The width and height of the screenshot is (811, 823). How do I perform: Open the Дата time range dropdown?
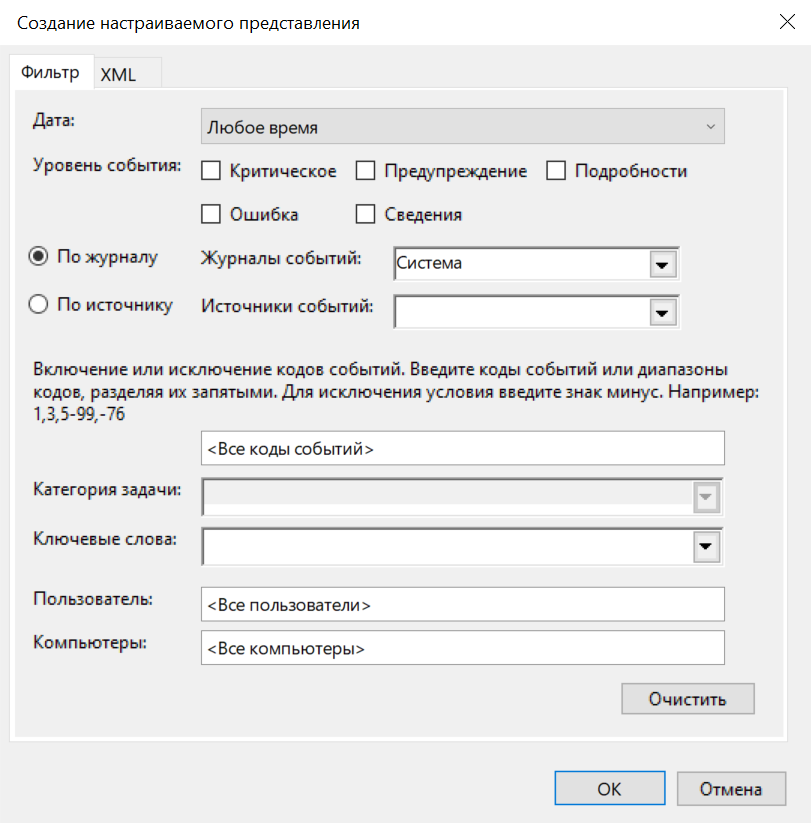pos(462,127)
